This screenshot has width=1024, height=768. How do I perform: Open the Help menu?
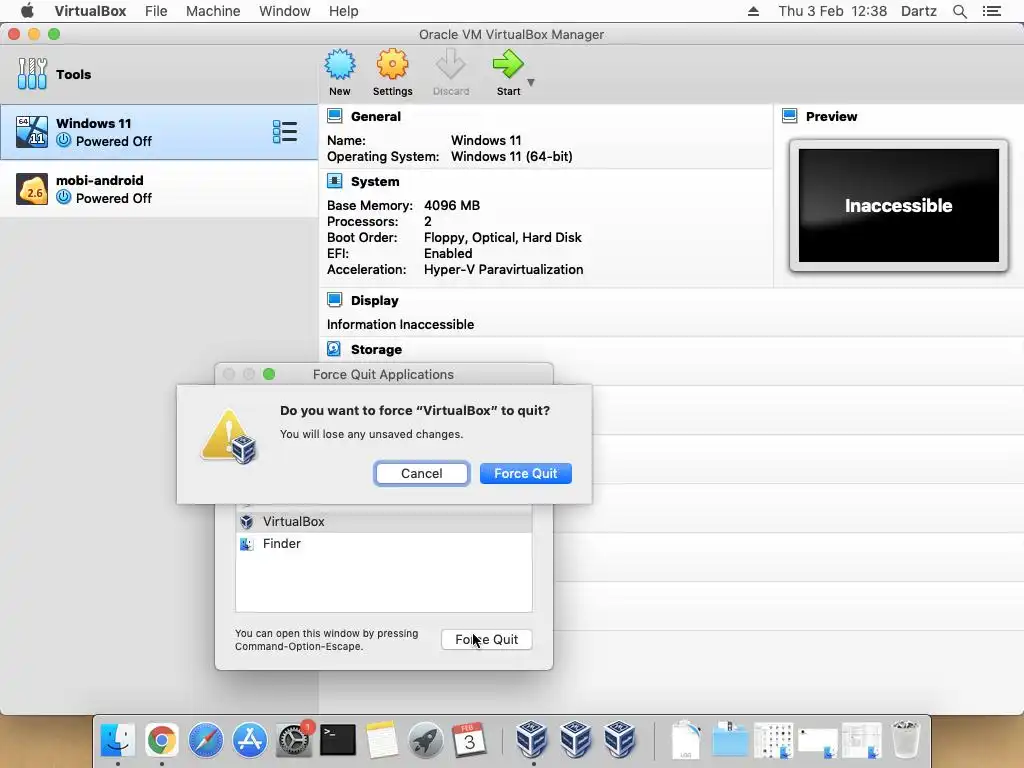[344, 11]
